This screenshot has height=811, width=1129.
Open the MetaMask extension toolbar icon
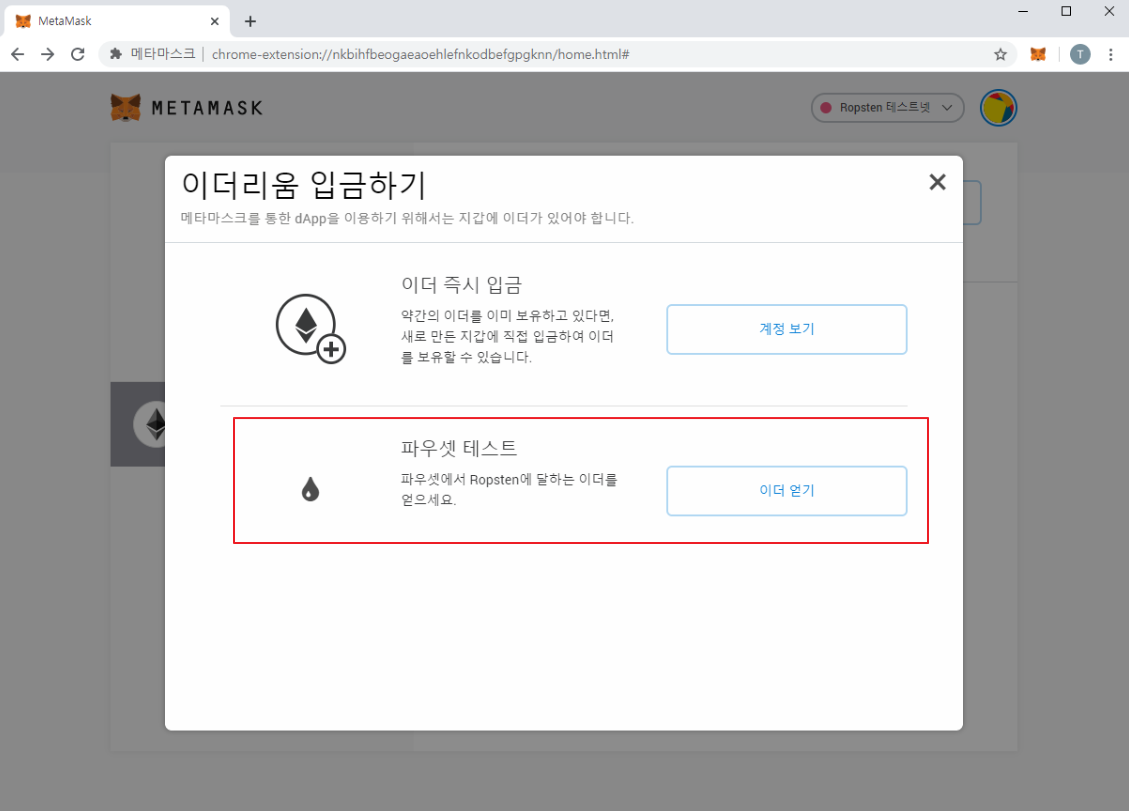(1038, 54)
